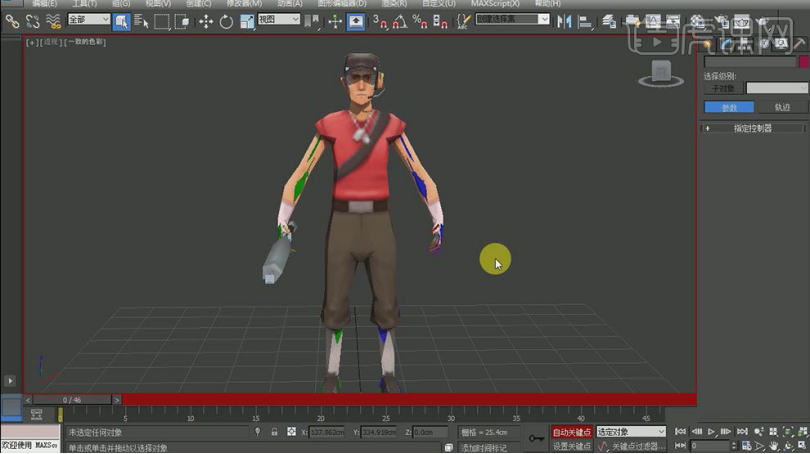Viewport: 810px width, 454px height.
Task: Click the object color swatch
Action: [803, 62]
